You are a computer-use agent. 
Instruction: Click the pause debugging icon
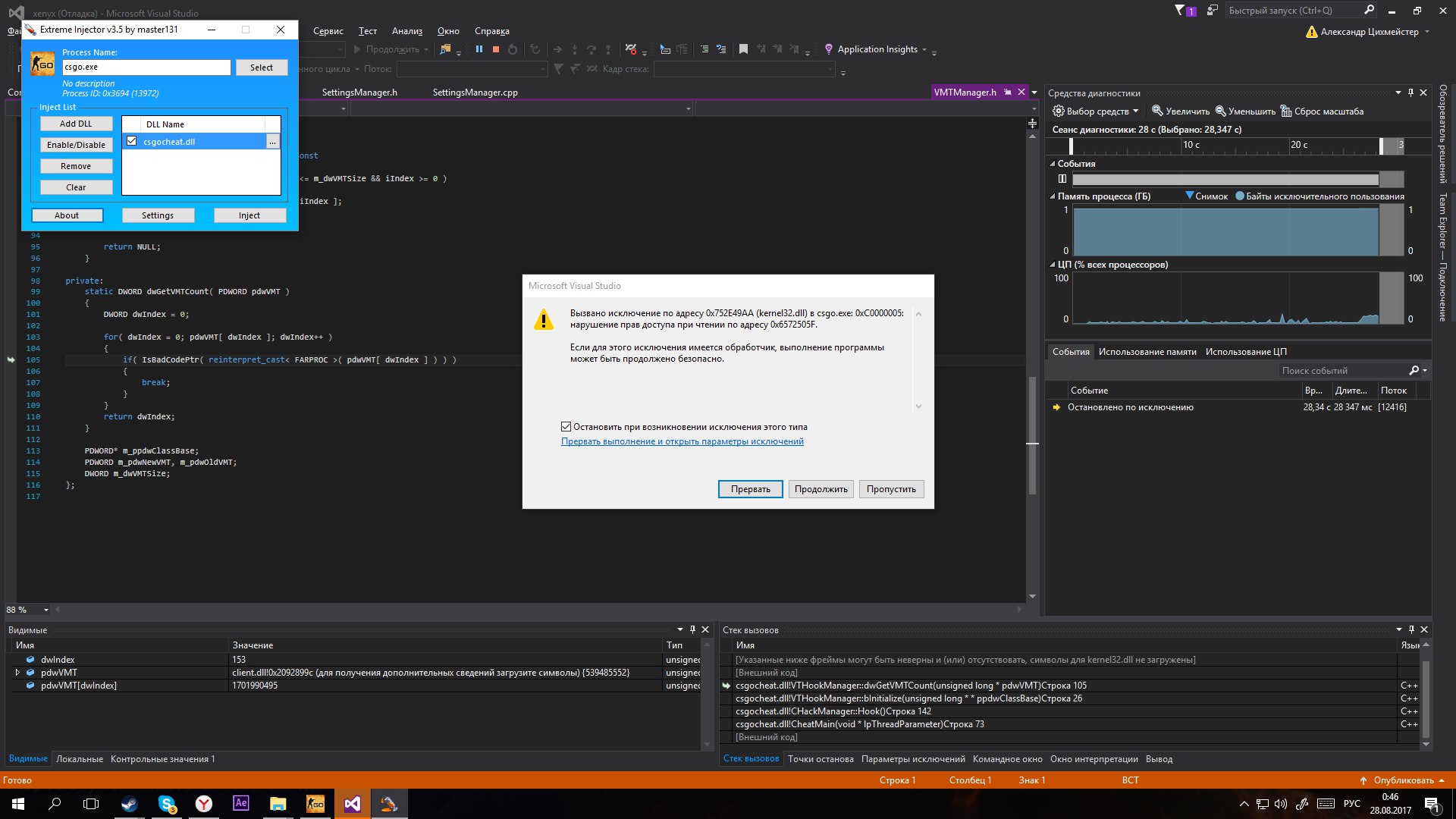tap(479, 49)
